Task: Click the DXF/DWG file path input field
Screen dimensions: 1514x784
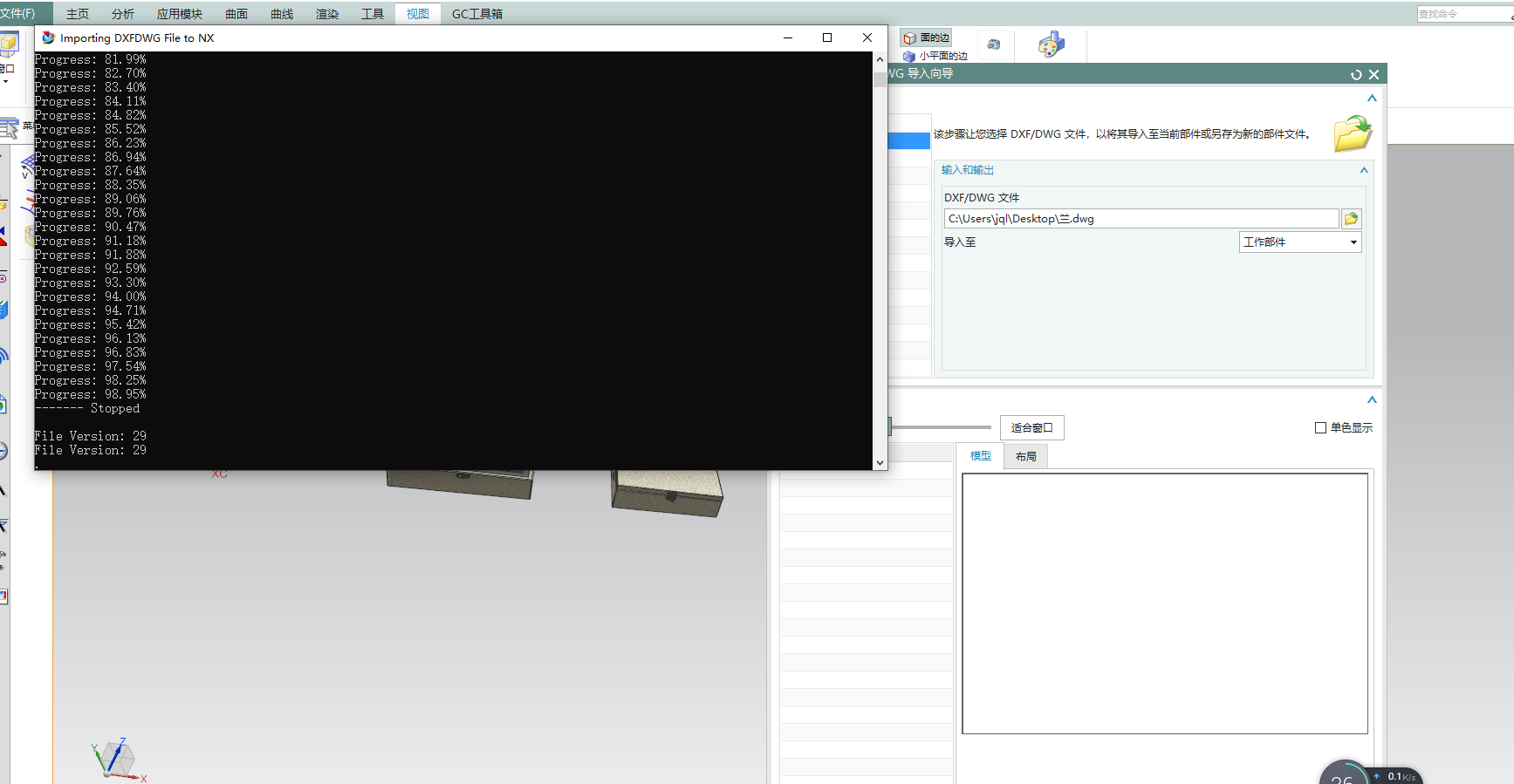Action: pyautogui.click(x=1141, y=219)
